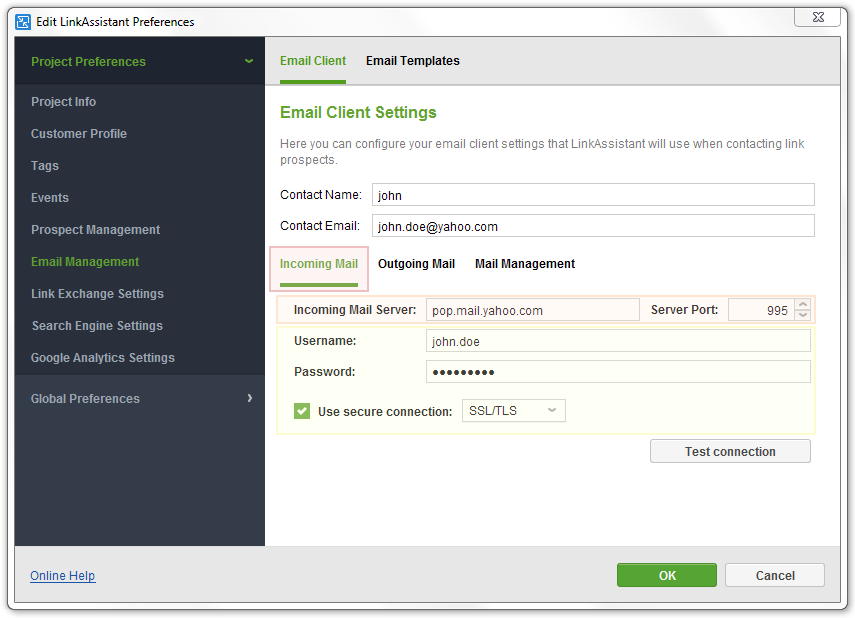
Task: Click the Contact Name field
Action: 593,195
